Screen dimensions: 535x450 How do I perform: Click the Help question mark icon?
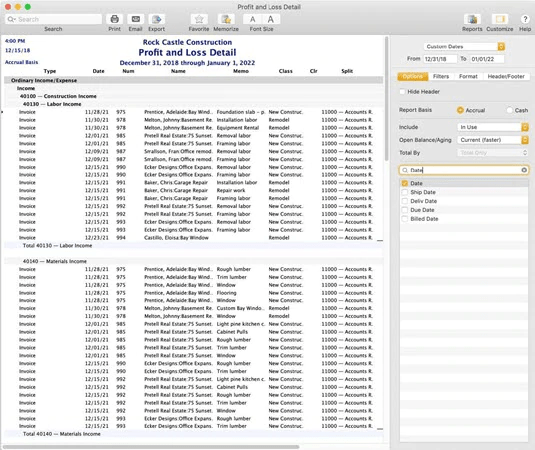pyautogui.click(x=525, y=19)
